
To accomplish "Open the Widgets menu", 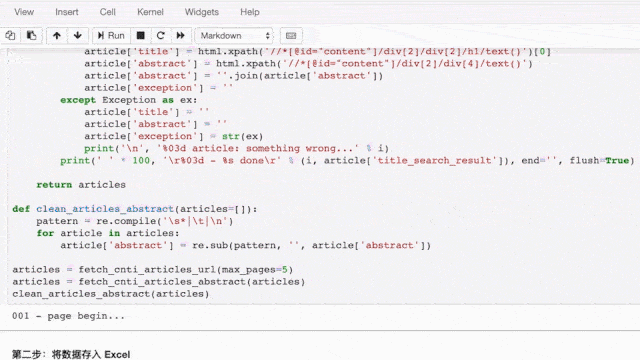I will (202, 12).
